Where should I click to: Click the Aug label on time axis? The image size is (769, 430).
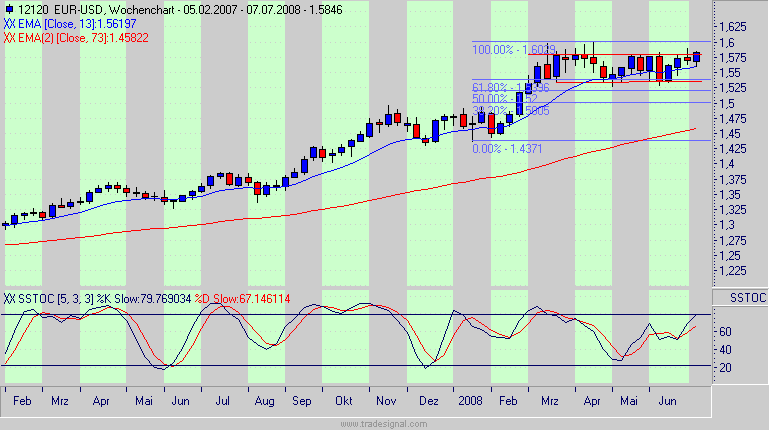pos(264,402)
